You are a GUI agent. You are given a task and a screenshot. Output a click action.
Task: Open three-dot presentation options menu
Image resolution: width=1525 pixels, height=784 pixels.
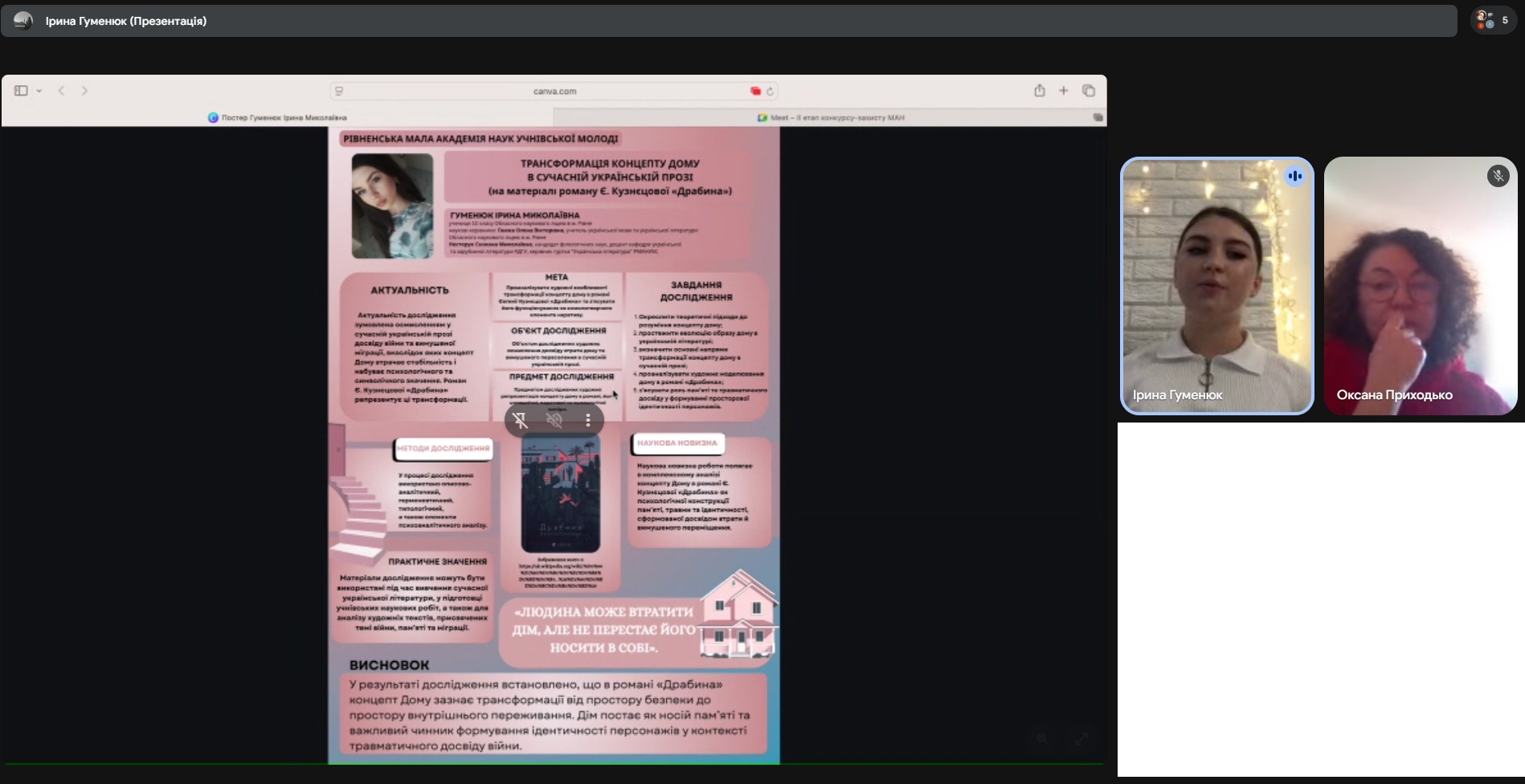[x=588, y=420]
